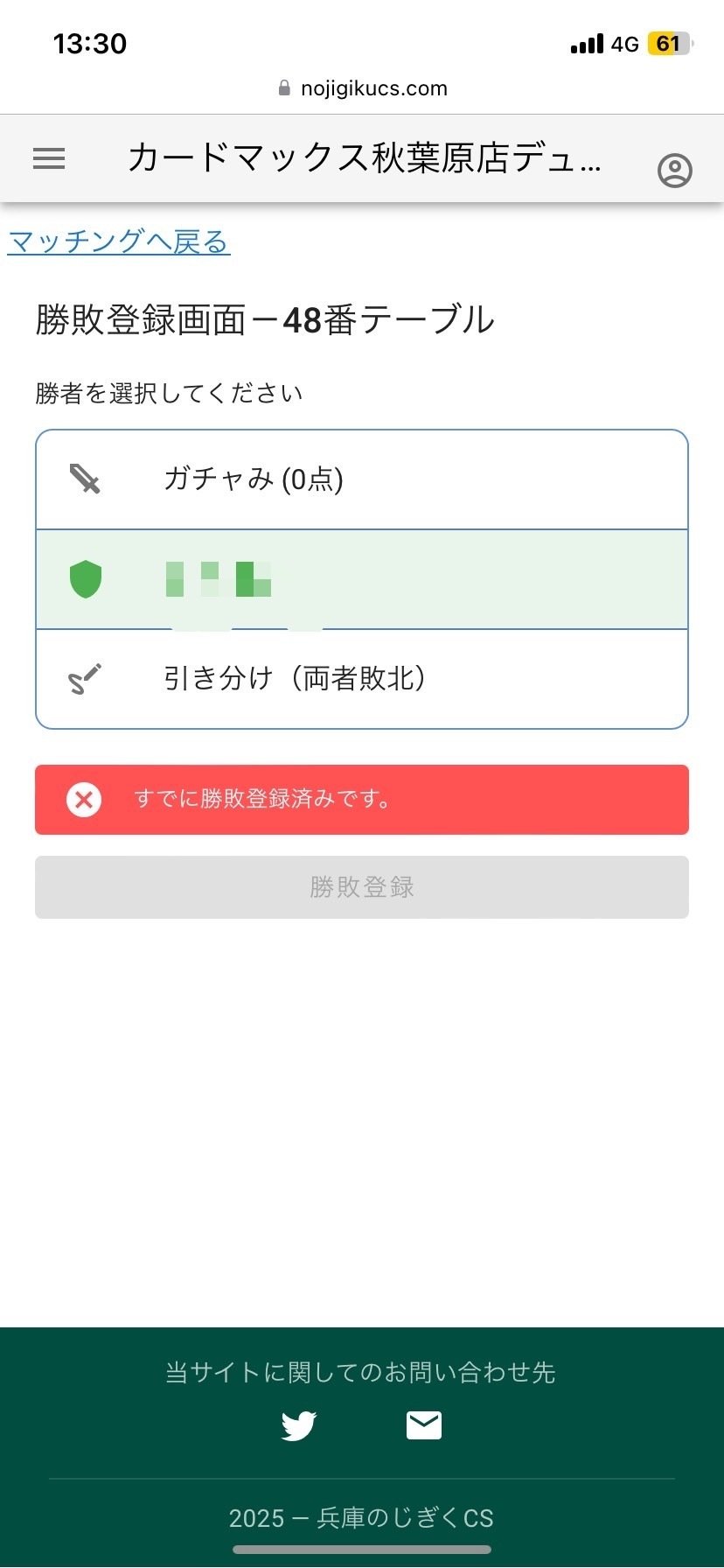
Task: Select the highlighted pixelated player option
Action: [x=362, y=579]
